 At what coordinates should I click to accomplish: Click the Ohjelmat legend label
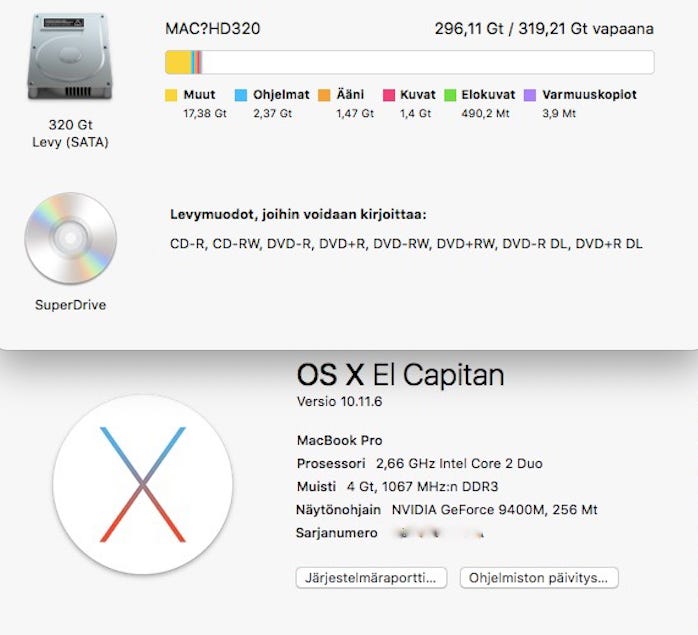281,95
